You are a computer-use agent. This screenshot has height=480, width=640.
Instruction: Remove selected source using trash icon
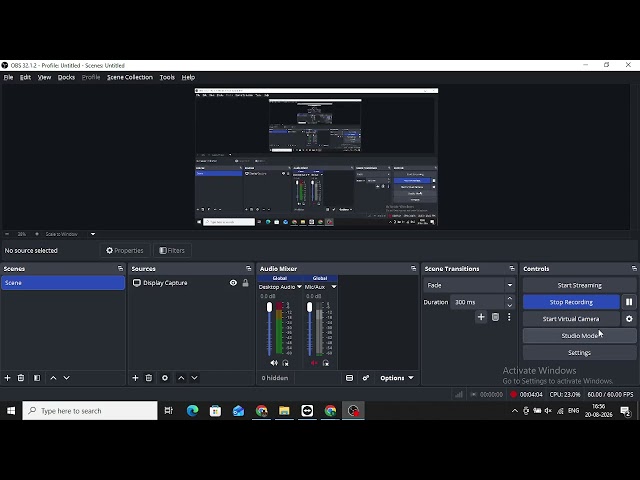pyautogui.click(x=149, y=378)
